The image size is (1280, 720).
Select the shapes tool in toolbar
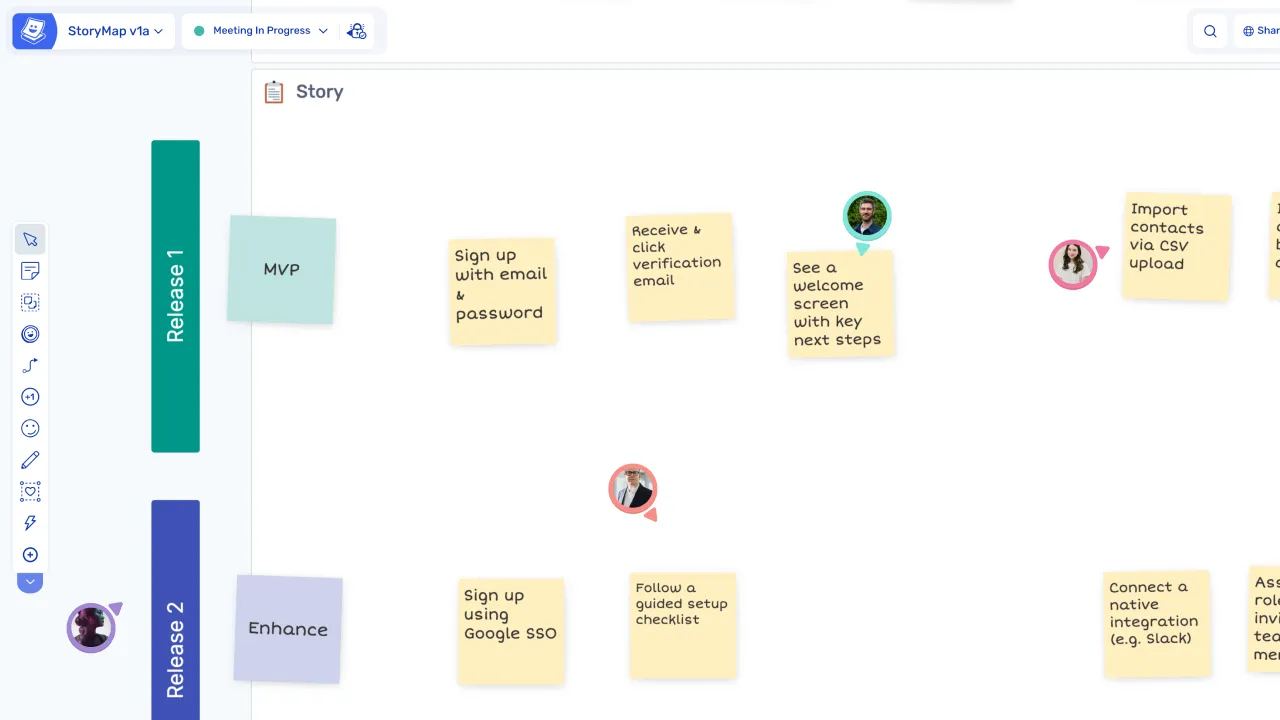tap(30, 302)
